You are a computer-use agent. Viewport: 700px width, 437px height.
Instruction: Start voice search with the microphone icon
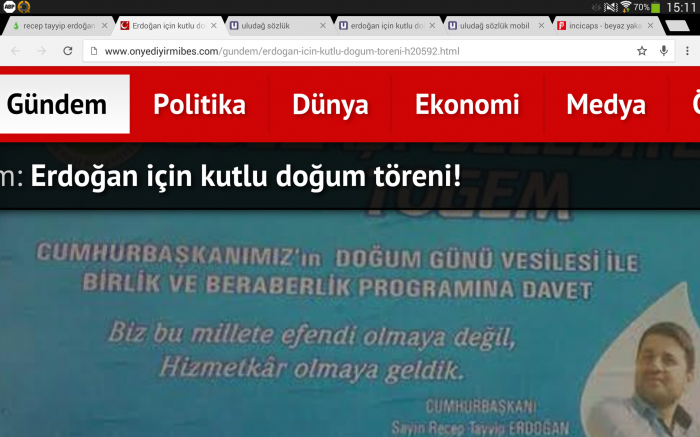pos(664,51)
